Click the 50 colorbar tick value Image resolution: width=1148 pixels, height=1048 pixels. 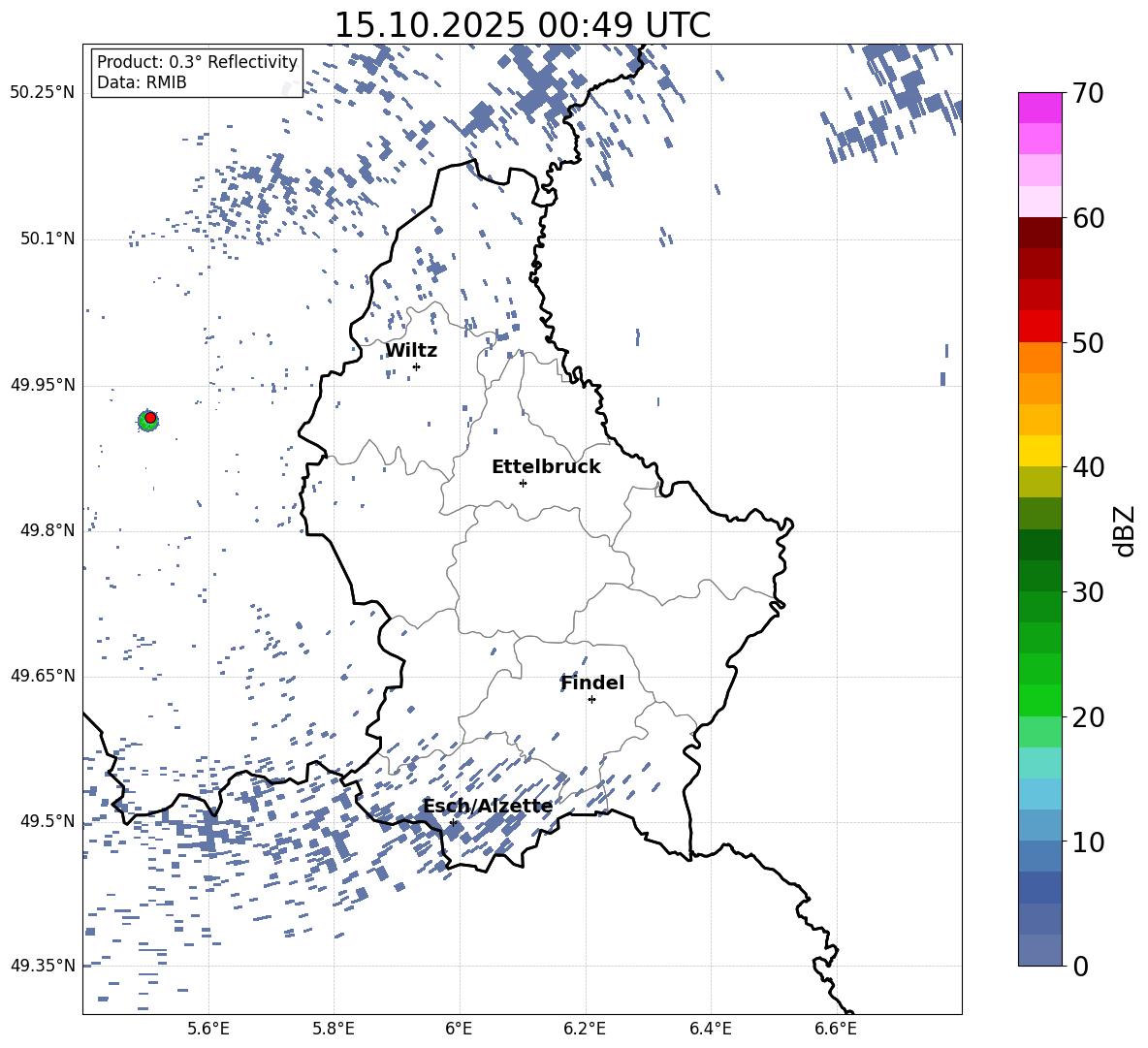[x=1088, y=342]
